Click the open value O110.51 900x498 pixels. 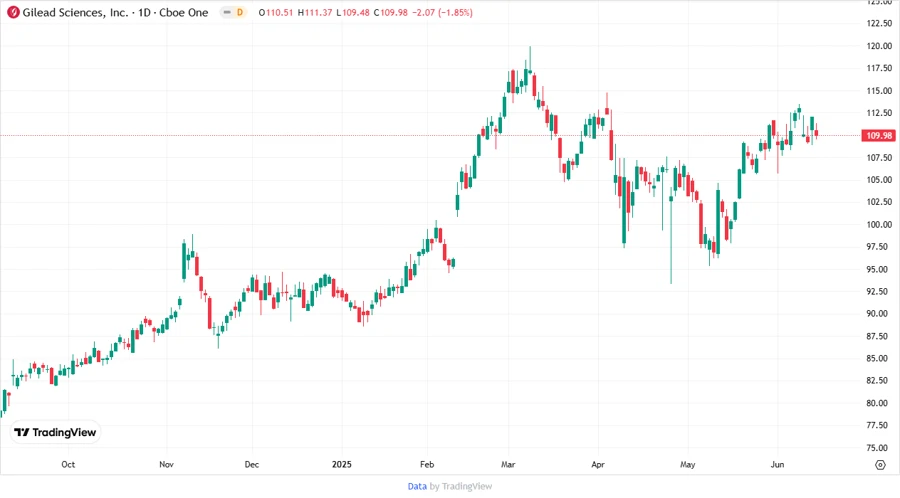276,13
